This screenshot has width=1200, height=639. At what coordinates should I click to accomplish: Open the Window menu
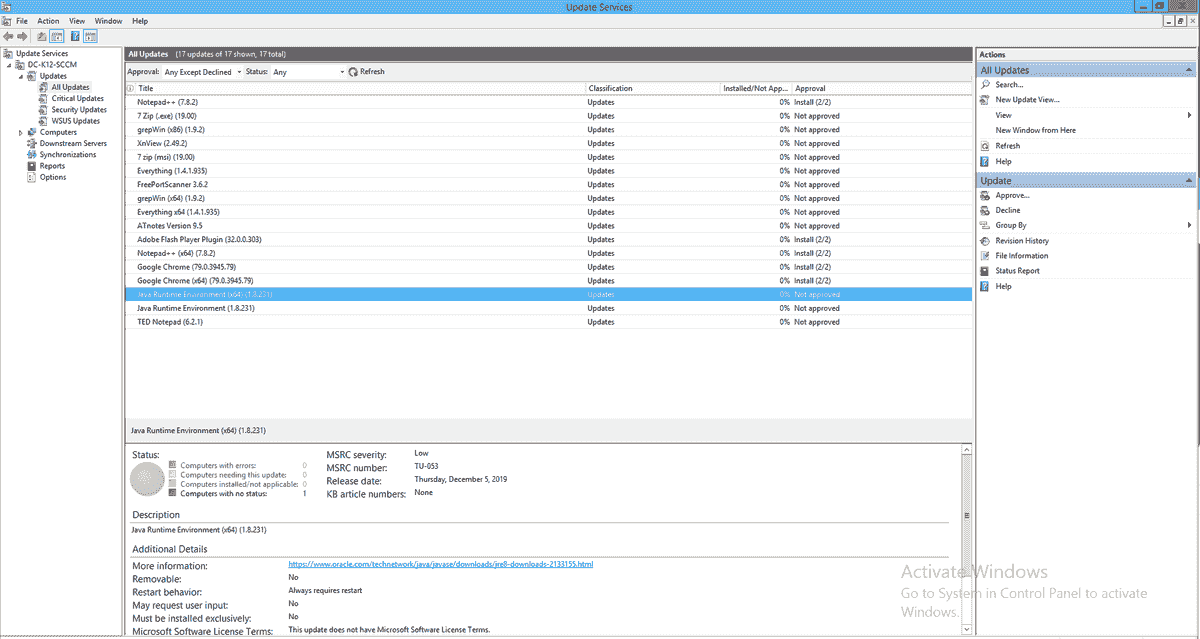click(108, 21)
